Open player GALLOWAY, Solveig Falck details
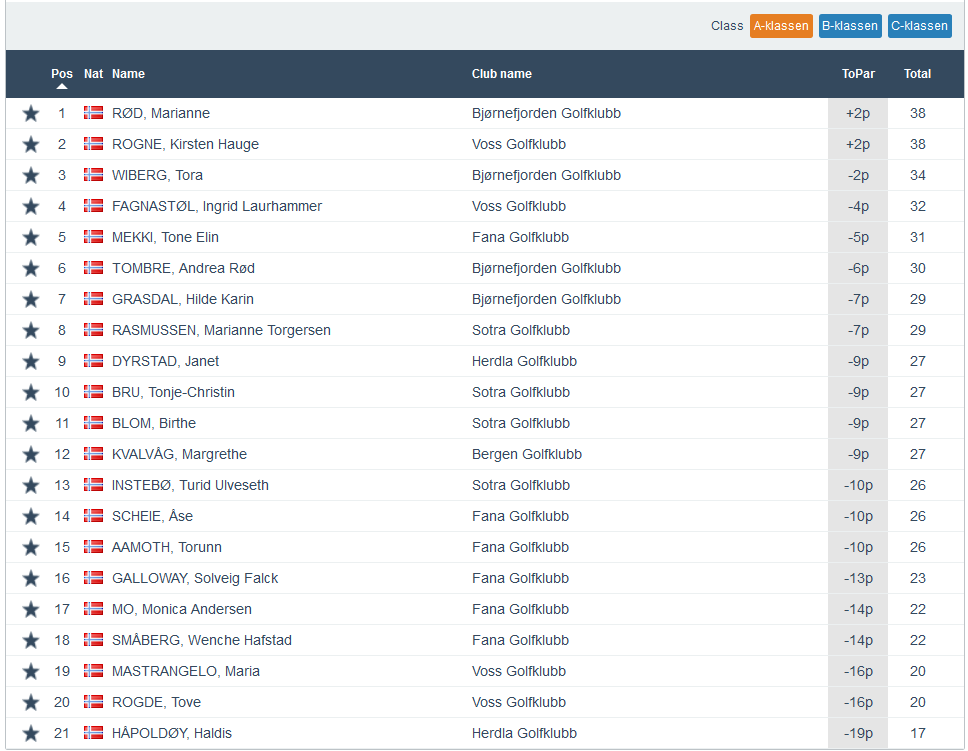 (195, 578)
